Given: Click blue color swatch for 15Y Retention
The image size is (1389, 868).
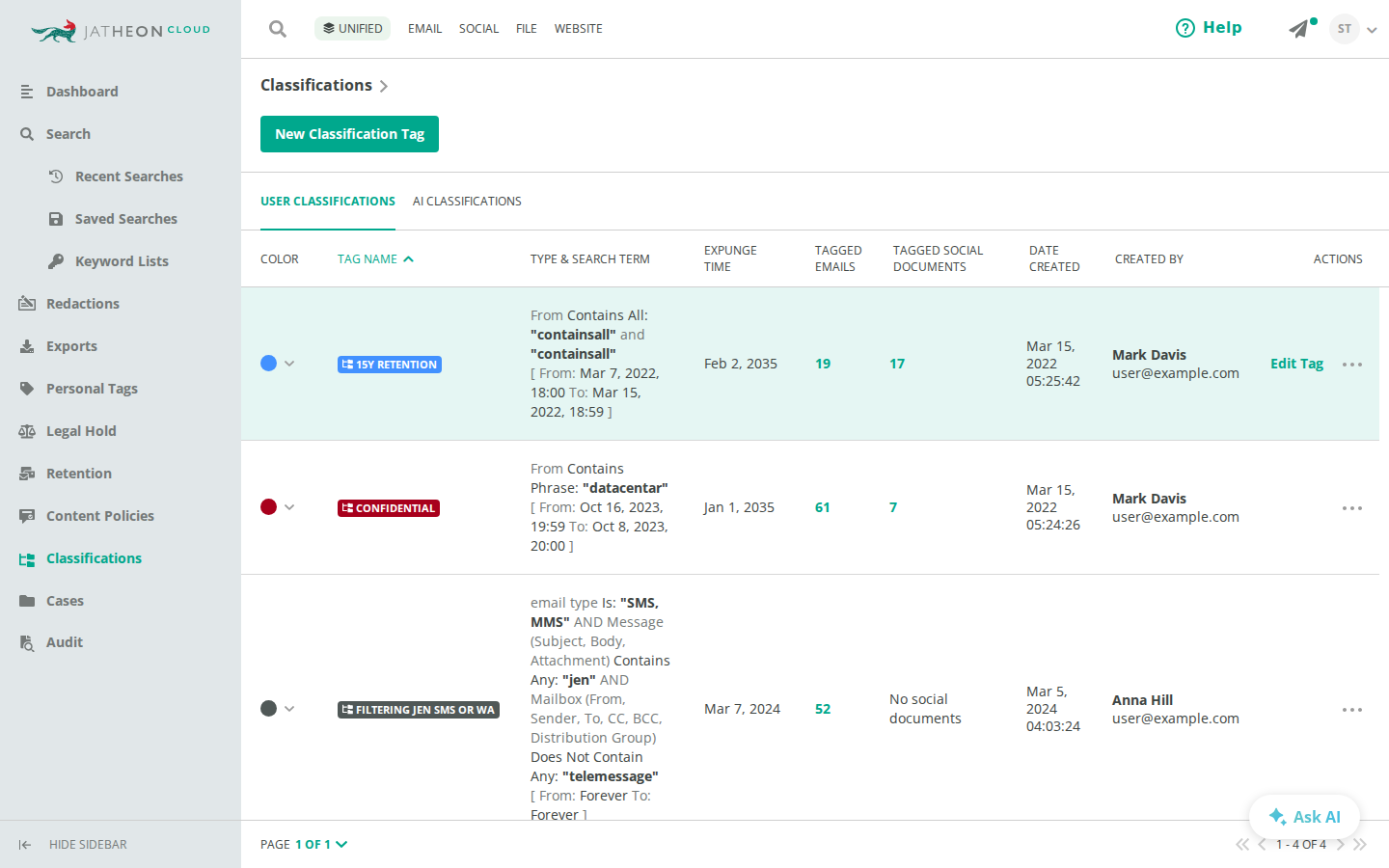Looking at the screenshot, I should 268,364.
